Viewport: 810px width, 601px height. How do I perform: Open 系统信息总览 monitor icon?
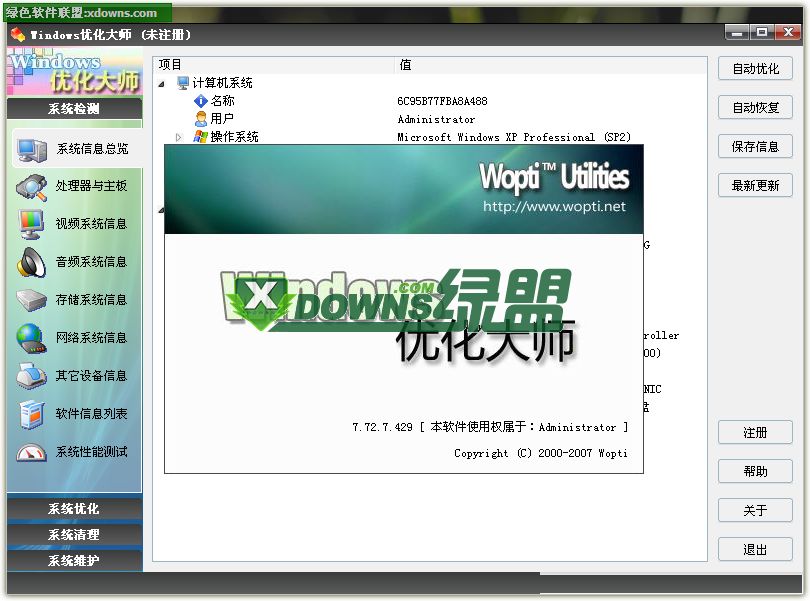point(31,149)
